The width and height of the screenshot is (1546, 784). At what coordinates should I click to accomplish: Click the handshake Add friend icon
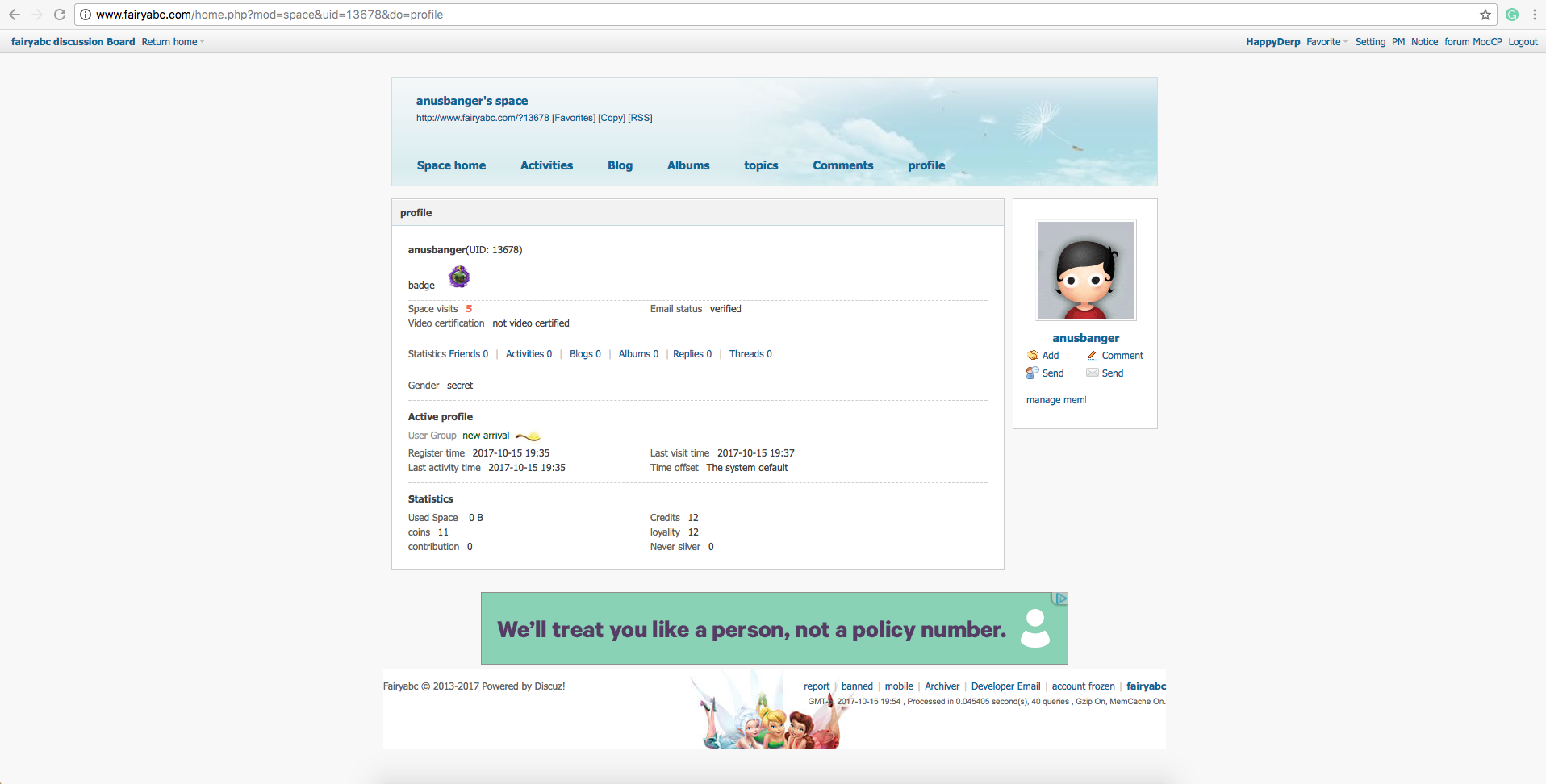[x=1032, y=356]
